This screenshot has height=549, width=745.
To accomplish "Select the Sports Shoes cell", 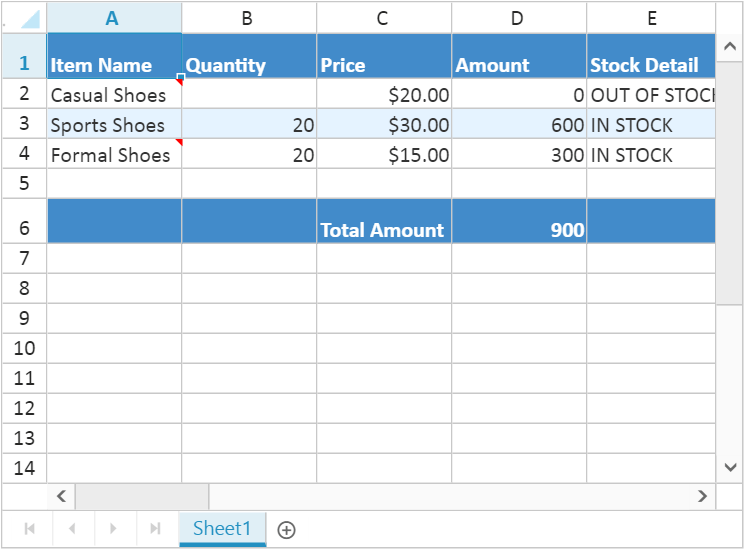I will click(x=114, y=124).
